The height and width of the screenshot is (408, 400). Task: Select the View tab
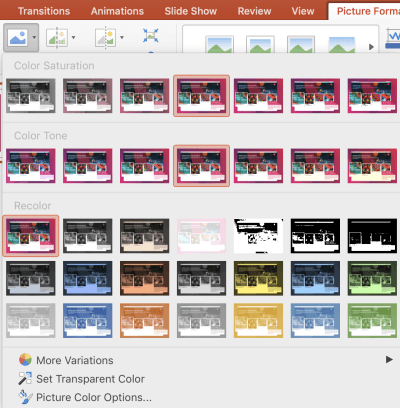pyautogui.click(x=303, y=11)
